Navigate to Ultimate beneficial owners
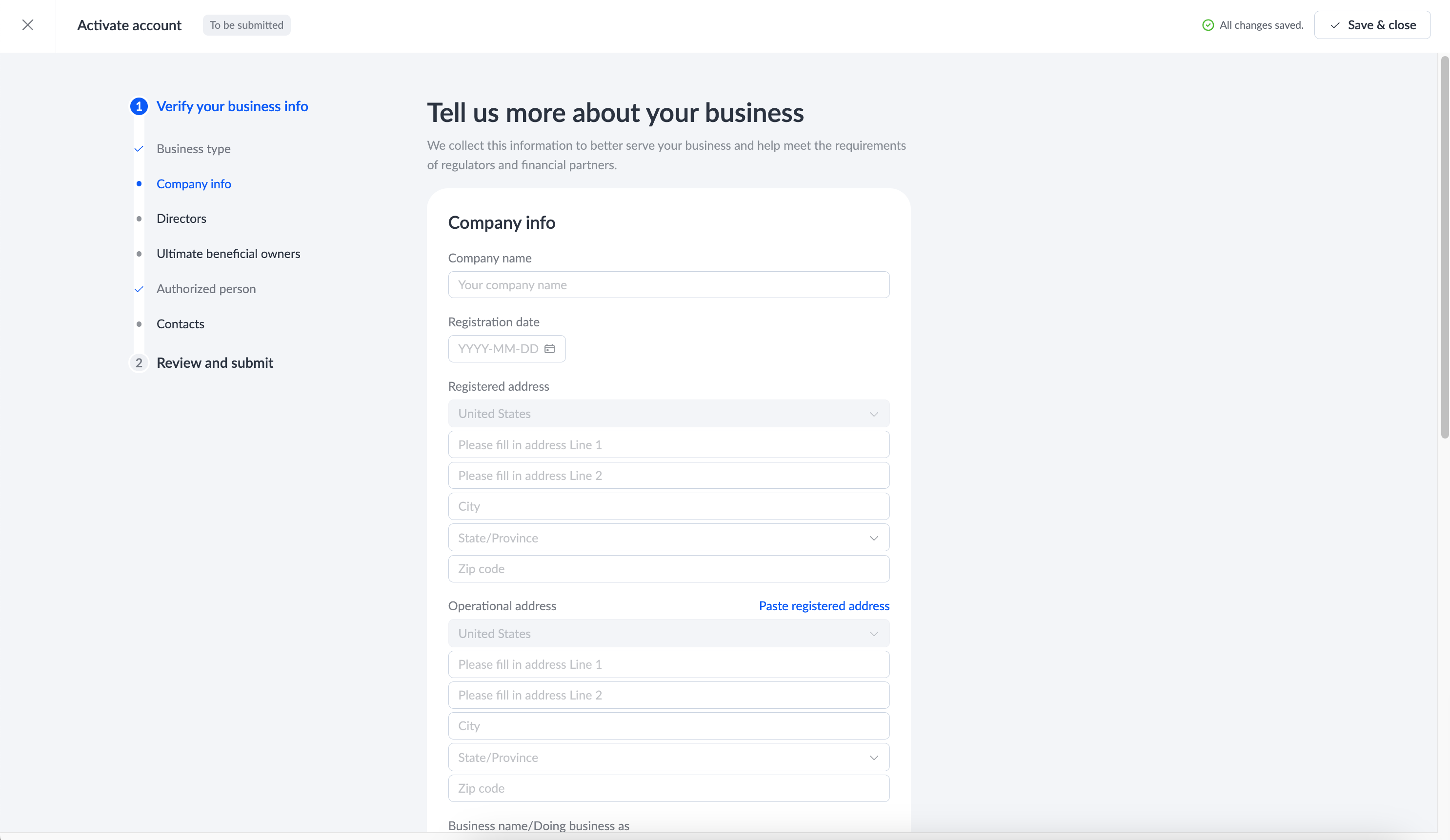This screenshot has width=1450, height=840. [228, 254]
